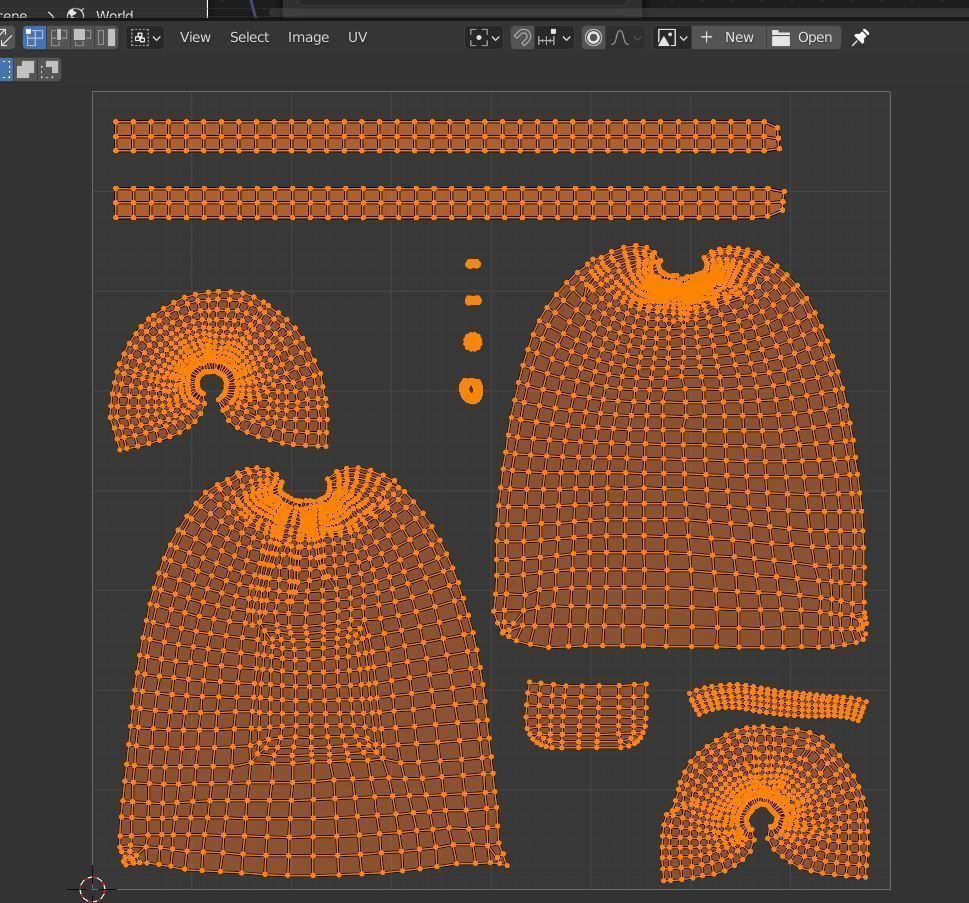Switch to island selection mode
This screenshot has width=969, height=903.
point(106,38)
